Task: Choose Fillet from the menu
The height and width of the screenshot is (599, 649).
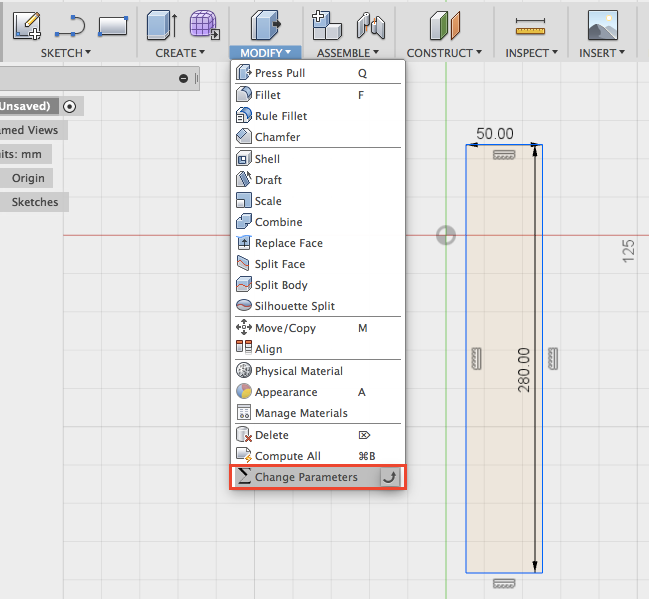Action: tap(318, 95)
